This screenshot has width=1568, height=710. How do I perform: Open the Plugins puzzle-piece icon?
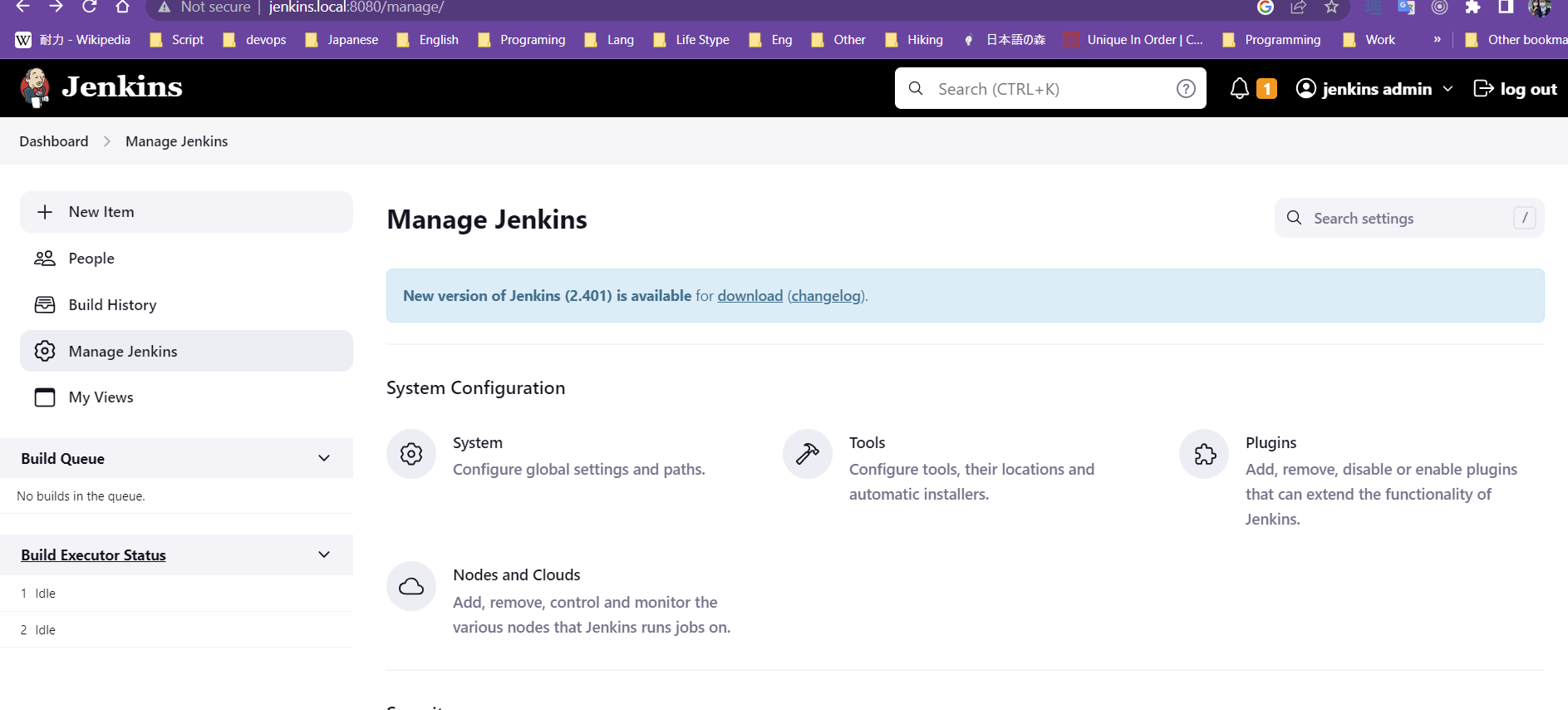1204,454
